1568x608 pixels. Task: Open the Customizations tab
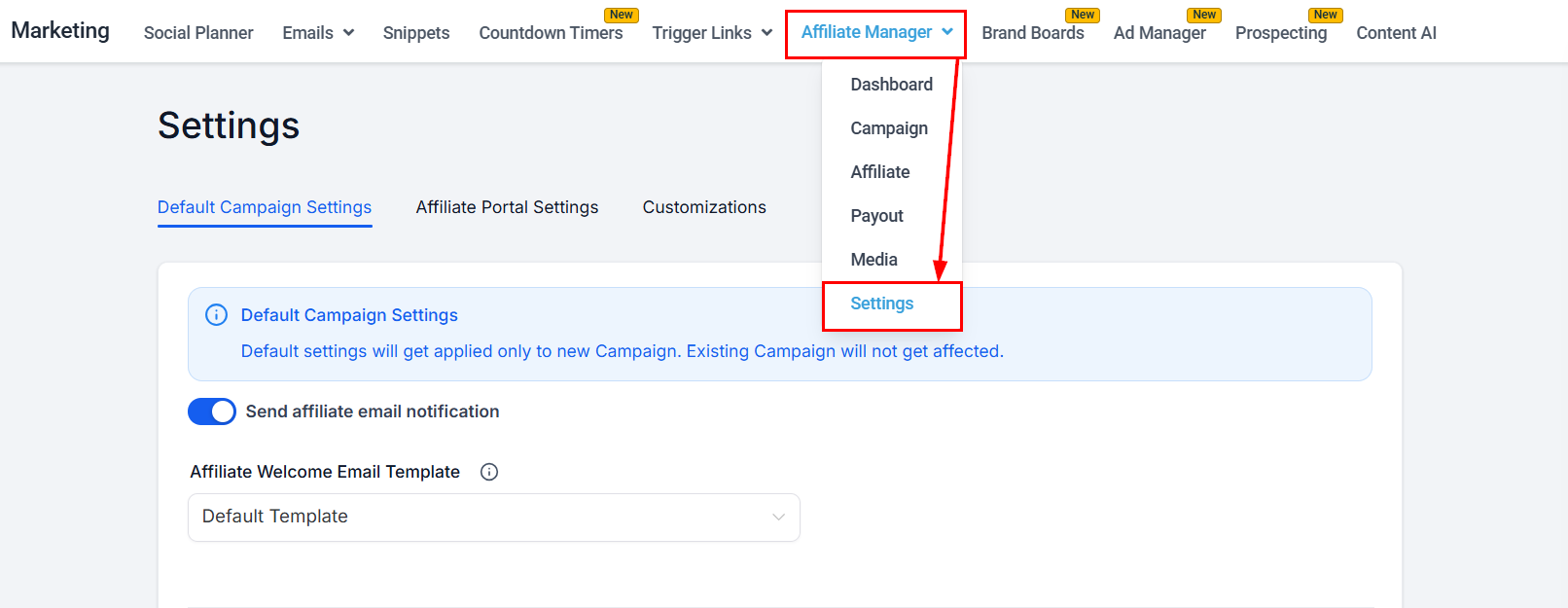[704, 207]
